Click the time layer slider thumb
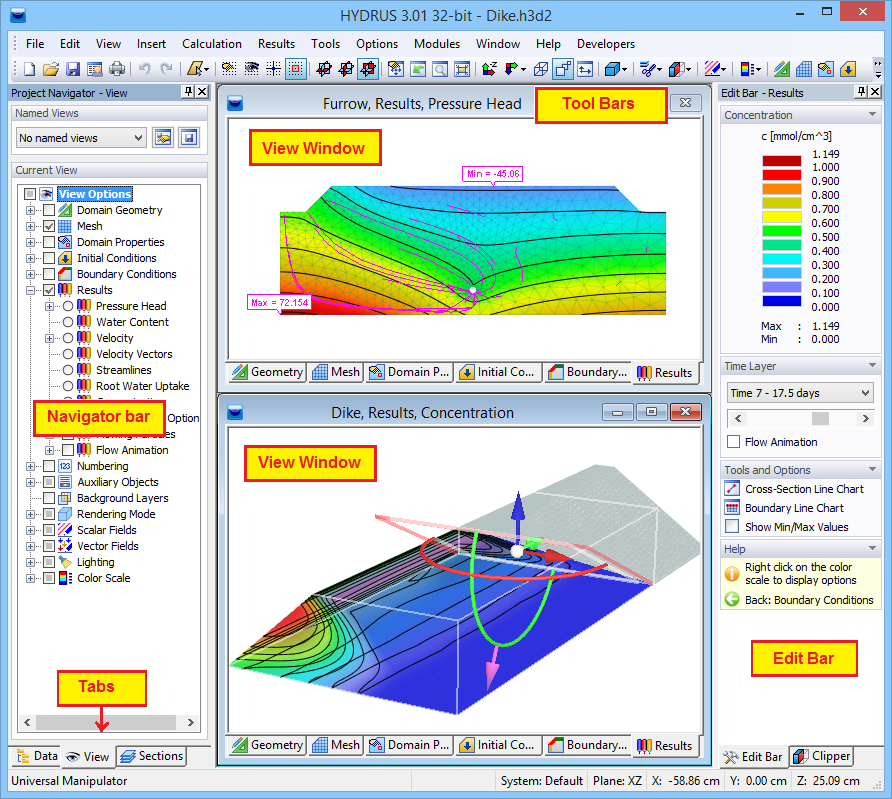This screenshot has width=892, height=799. [820, 419]
